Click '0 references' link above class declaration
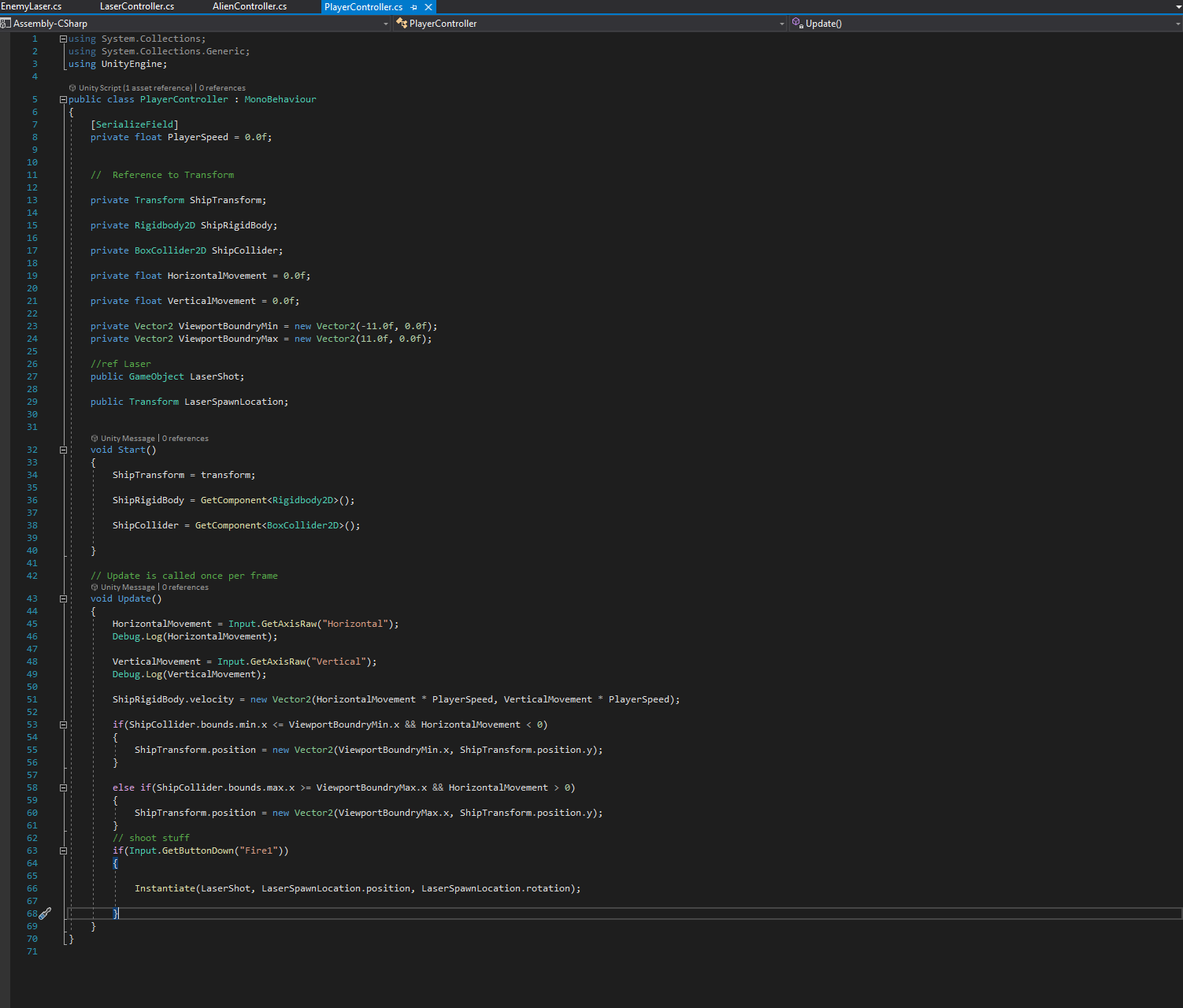The image size is (1183, 1008). click(222, 88)
